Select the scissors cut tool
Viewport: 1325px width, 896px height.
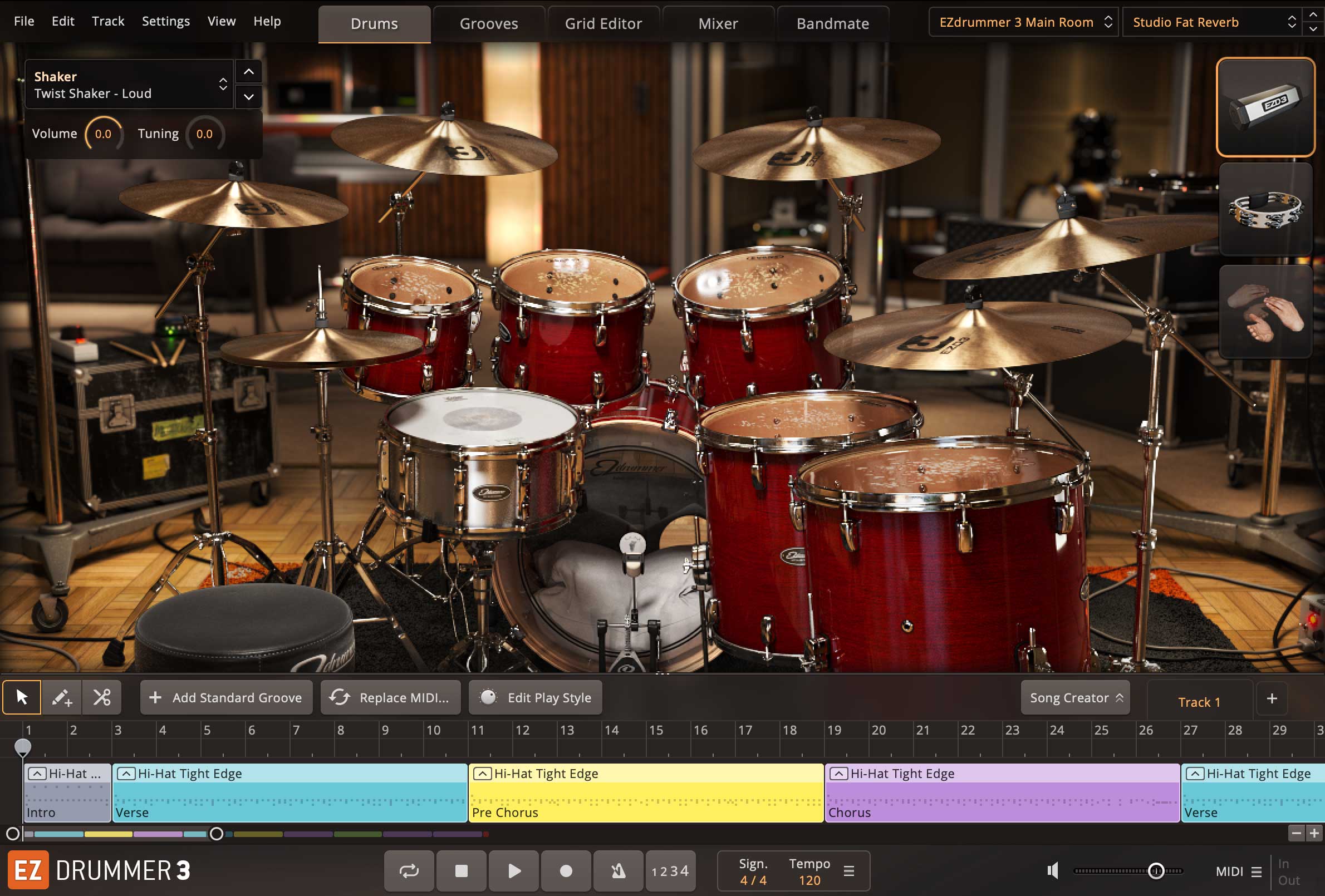point(102,697)
